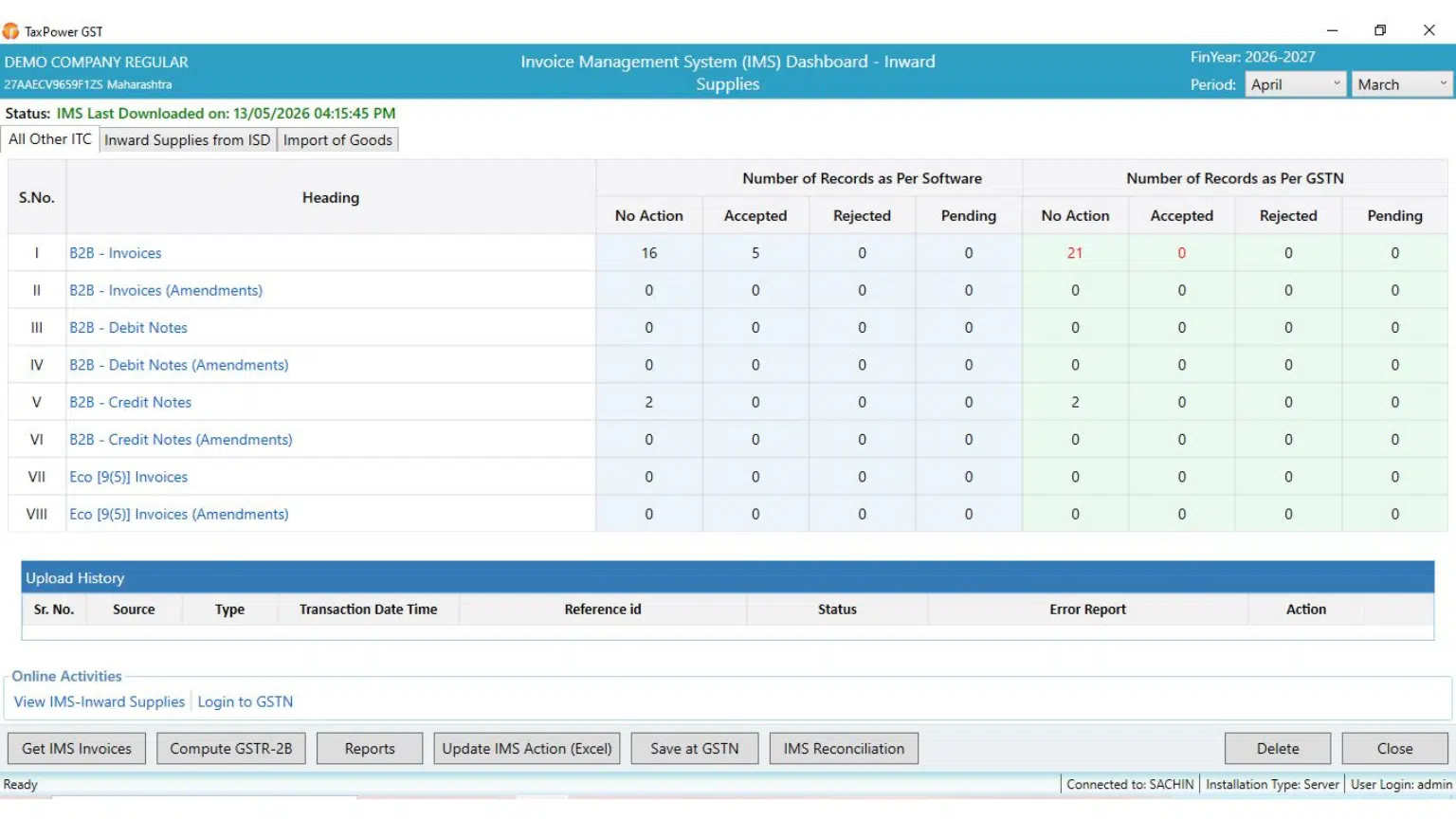1456x819 pixels.
Task: Click the Type column header in Upload History
Action: point(229,610)
